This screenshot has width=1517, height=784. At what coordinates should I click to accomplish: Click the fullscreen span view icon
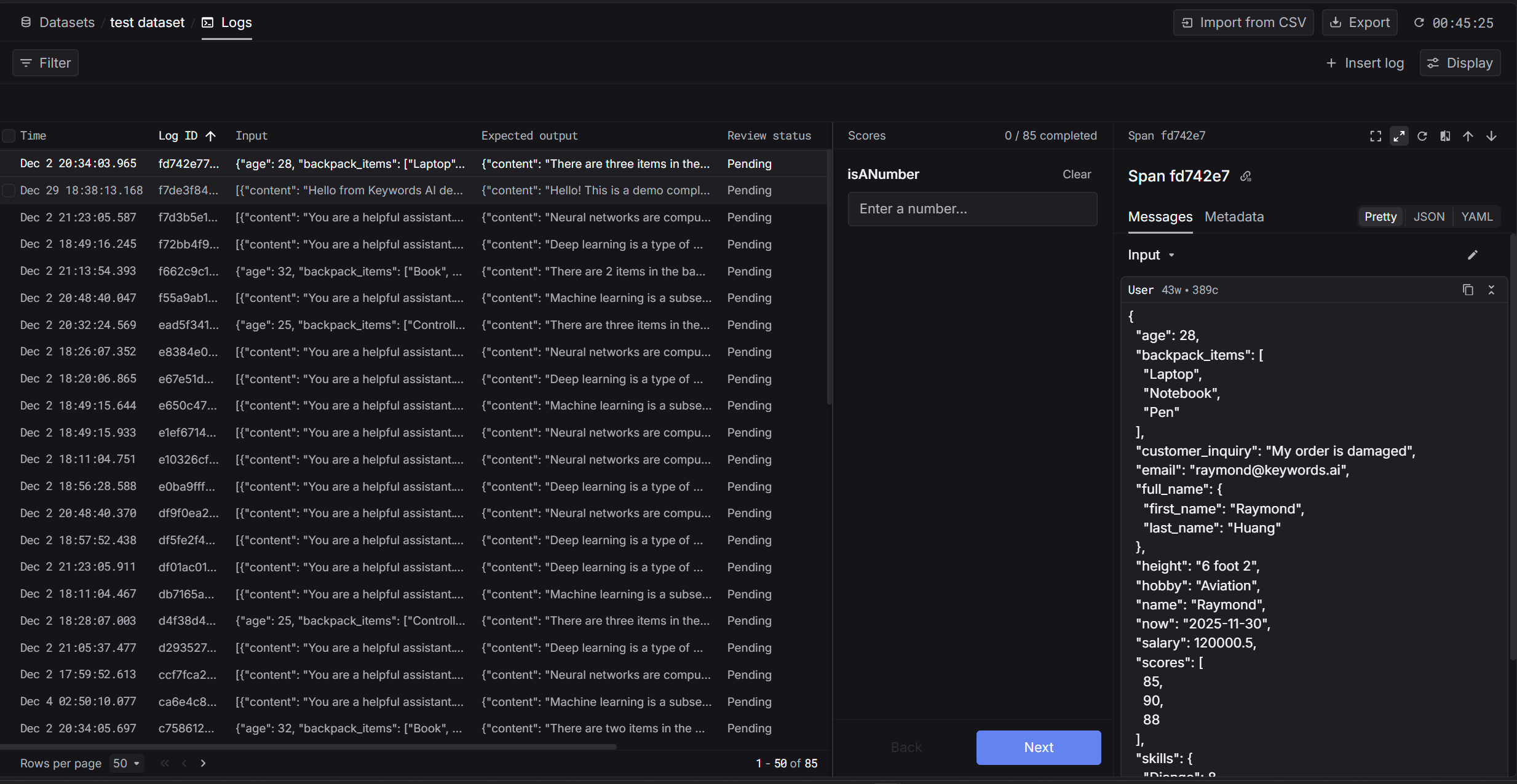pos(1376,136)
